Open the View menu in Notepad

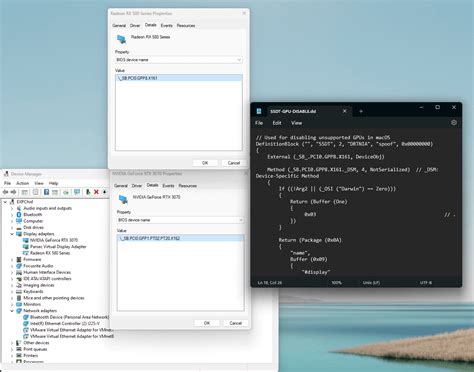coord(296,123)
